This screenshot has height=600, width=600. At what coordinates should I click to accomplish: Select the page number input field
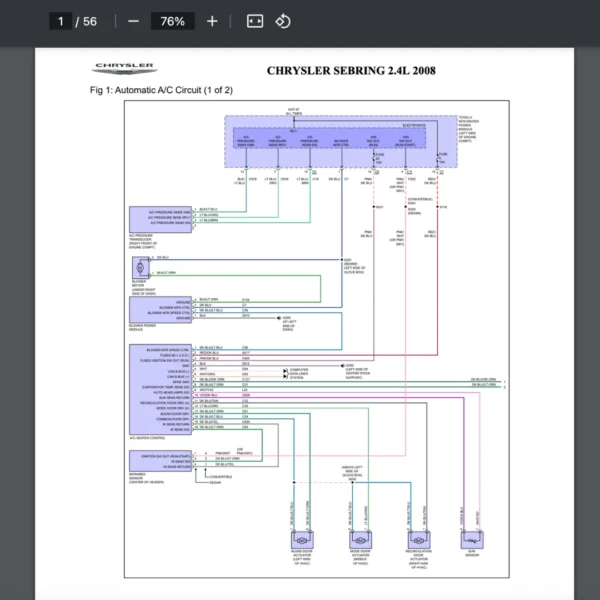pos(62,21)
